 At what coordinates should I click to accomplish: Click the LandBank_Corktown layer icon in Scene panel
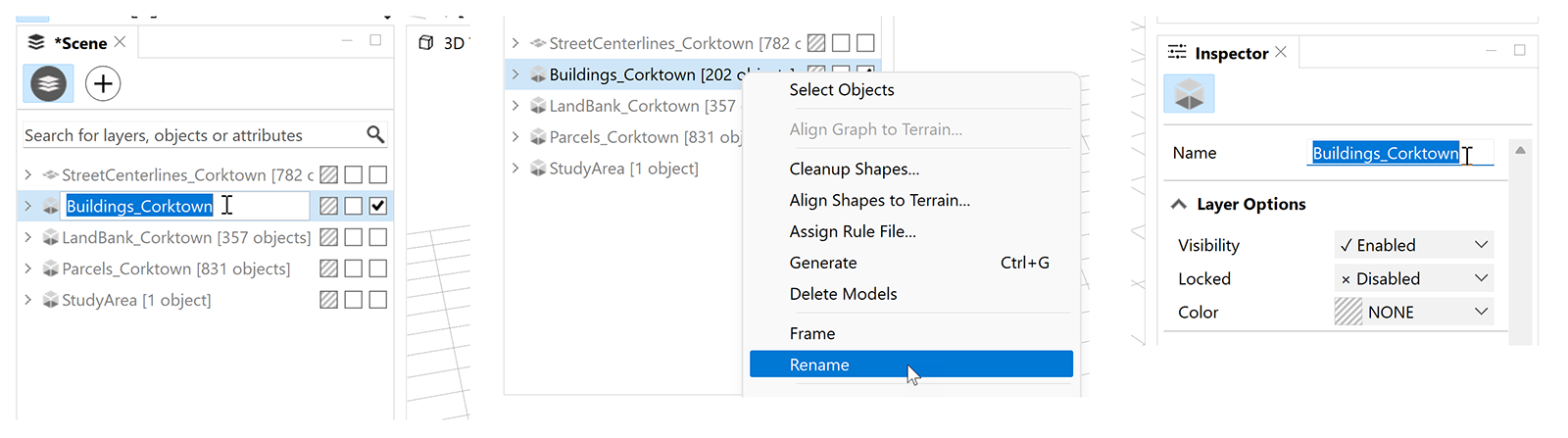tap(51, 237)
